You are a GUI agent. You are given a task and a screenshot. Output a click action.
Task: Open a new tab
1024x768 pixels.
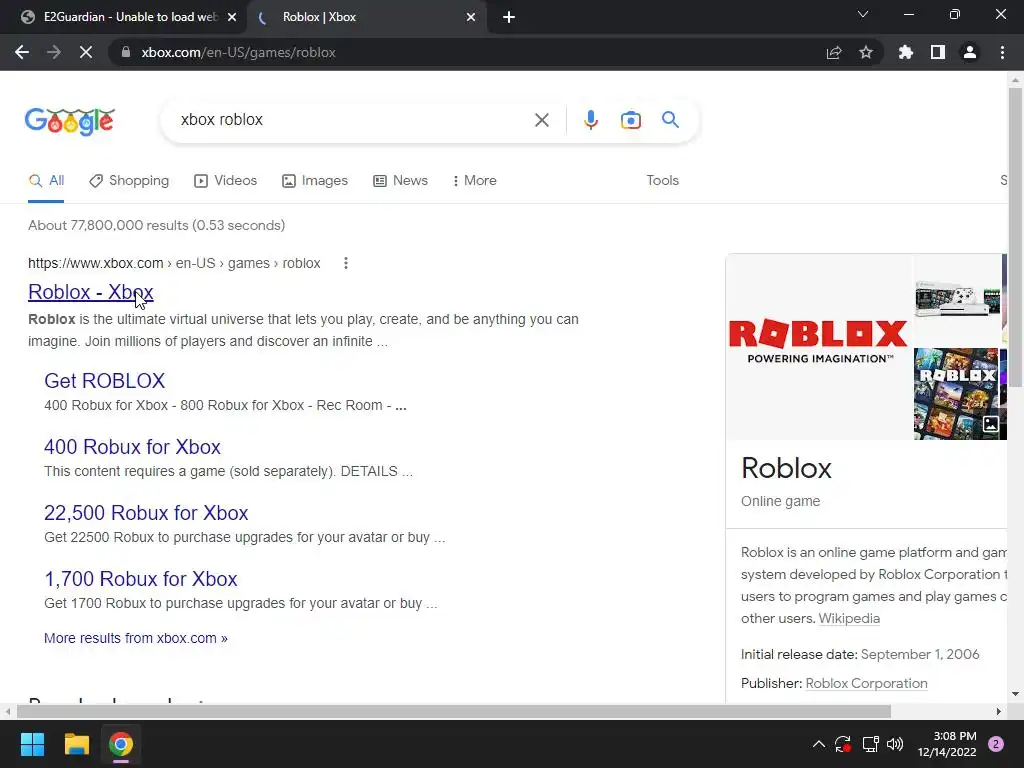(509, 17)
